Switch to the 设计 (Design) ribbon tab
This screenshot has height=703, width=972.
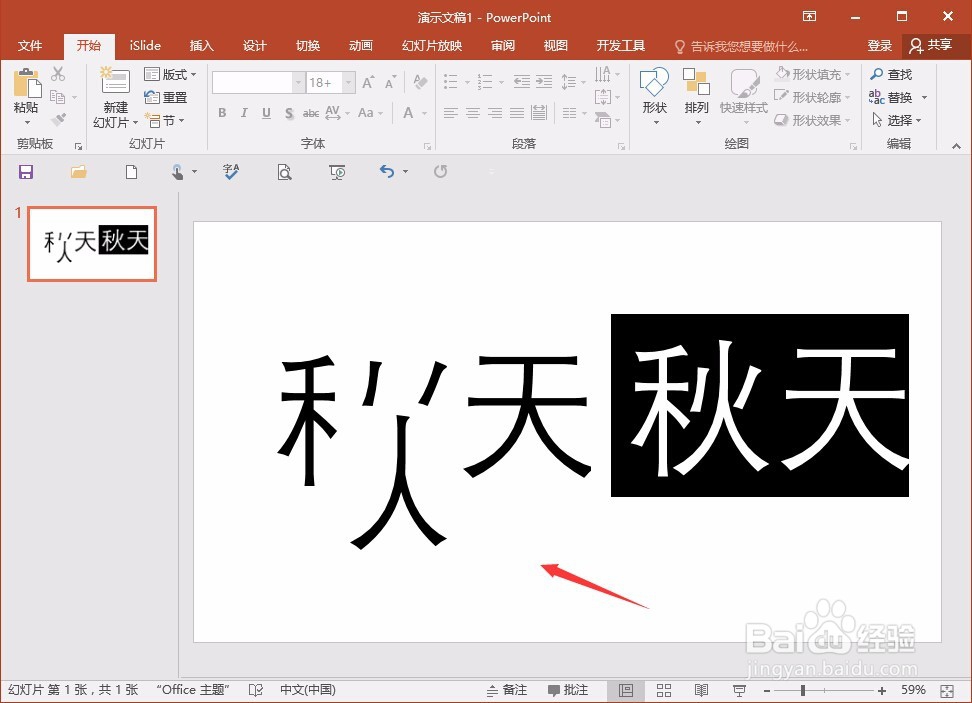pos(254,45)
